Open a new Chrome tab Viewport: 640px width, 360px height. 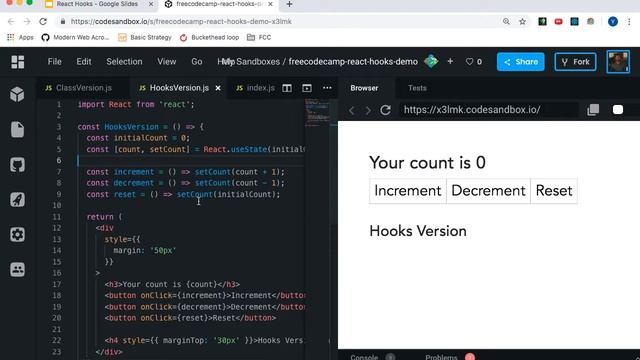click(289, 4)
